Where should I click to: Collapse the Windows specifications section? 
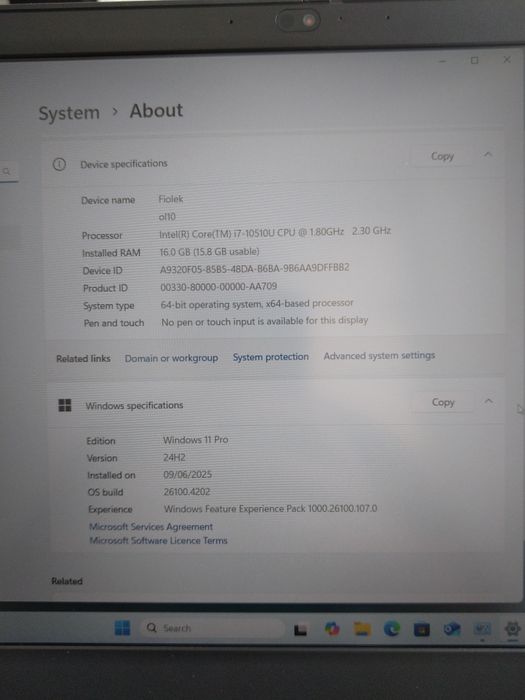489,401
